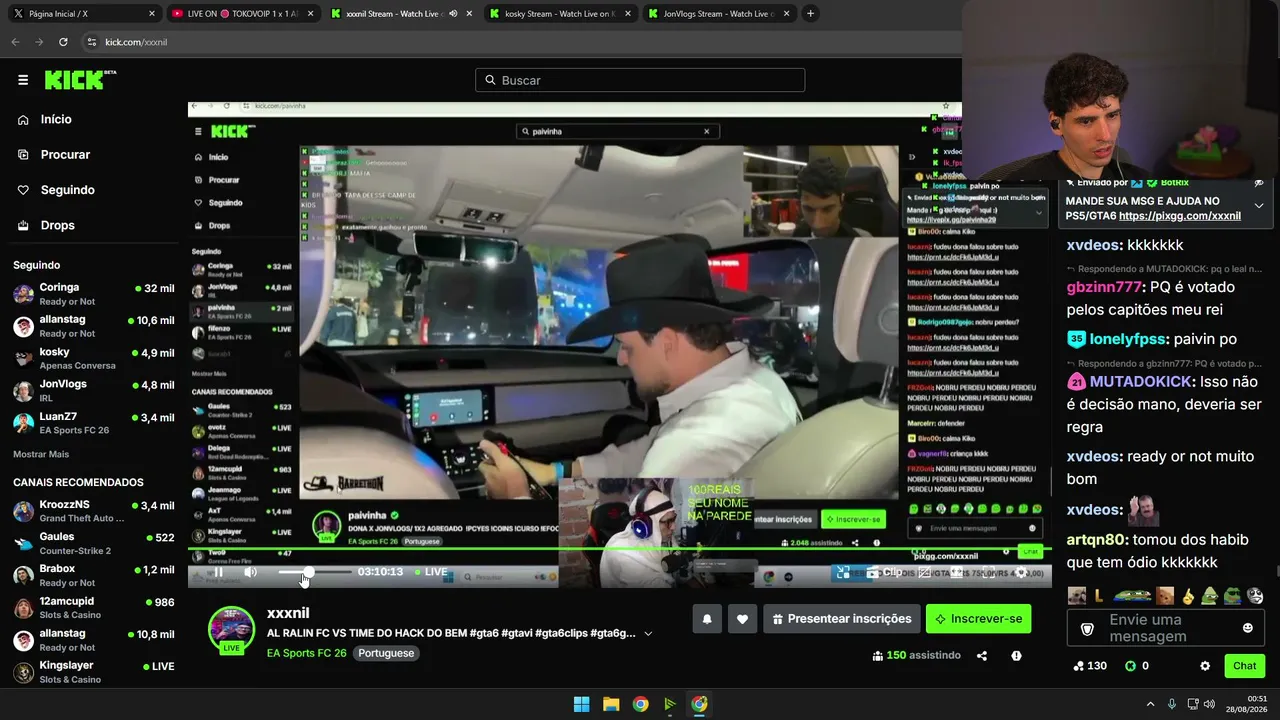Send message with Chat button
1280x720 pixels.
[x=1244, y=666]
